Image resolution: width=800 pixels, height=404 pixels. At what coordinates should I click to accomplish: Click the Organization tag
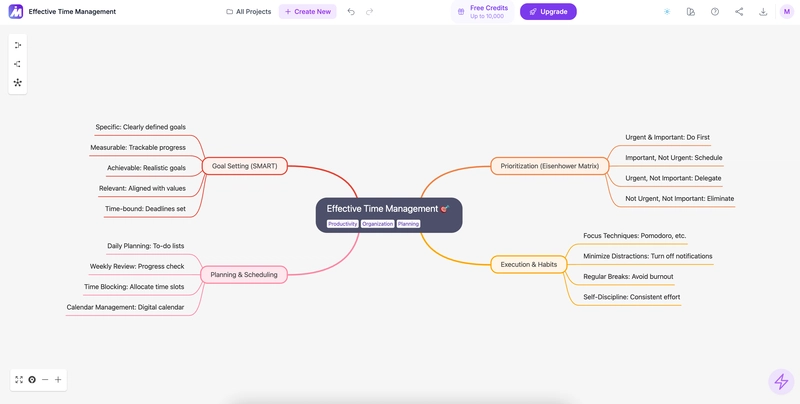(378, 224)
